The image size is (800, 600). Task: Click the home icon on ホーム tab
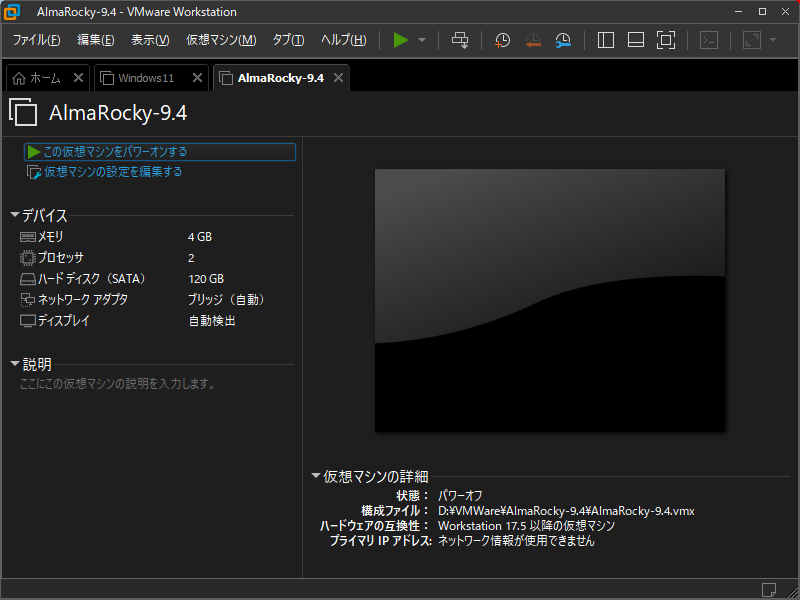[19, 78]
